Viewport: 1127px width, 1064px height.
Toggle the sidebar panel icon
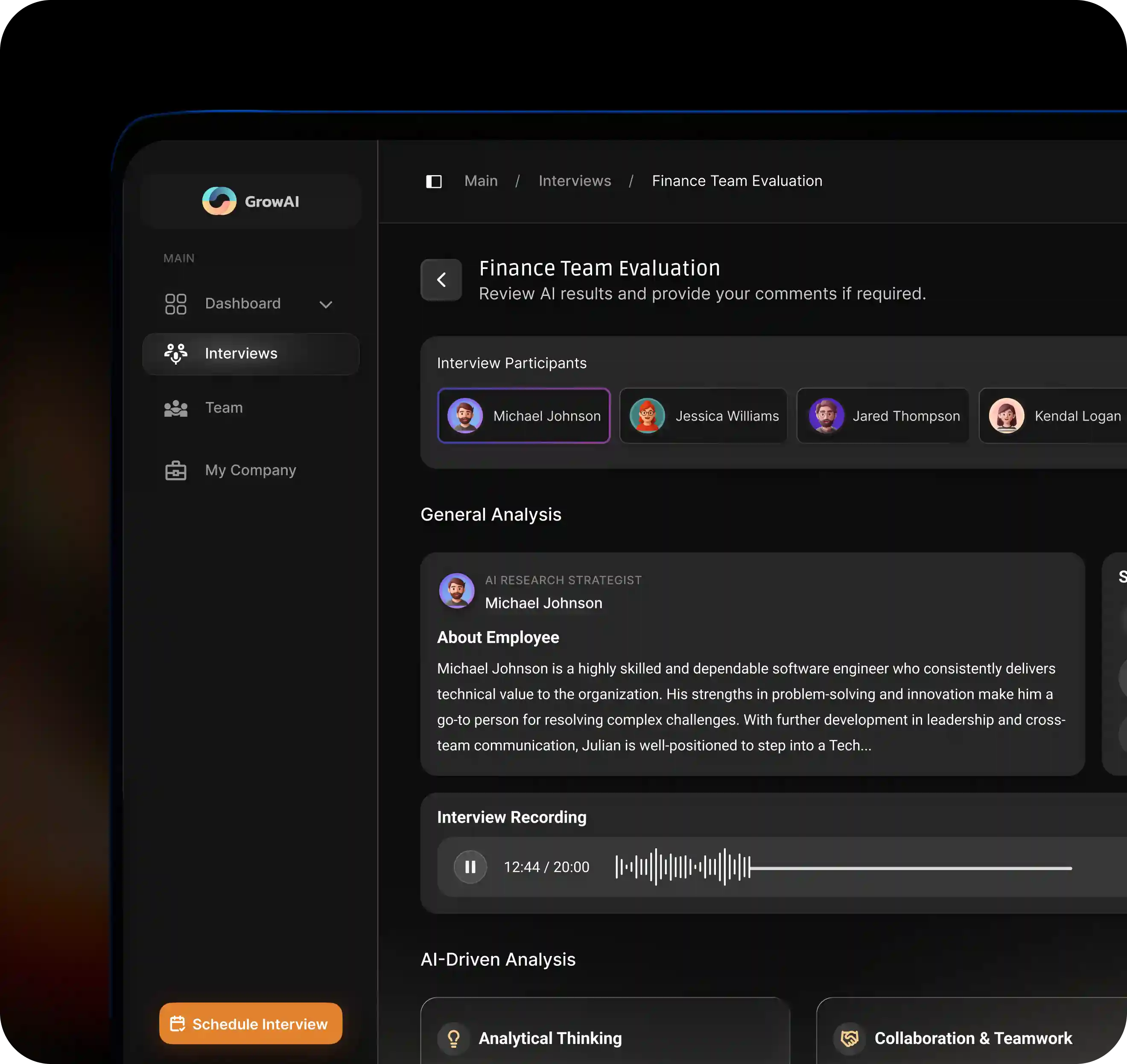tap(433, 181)
